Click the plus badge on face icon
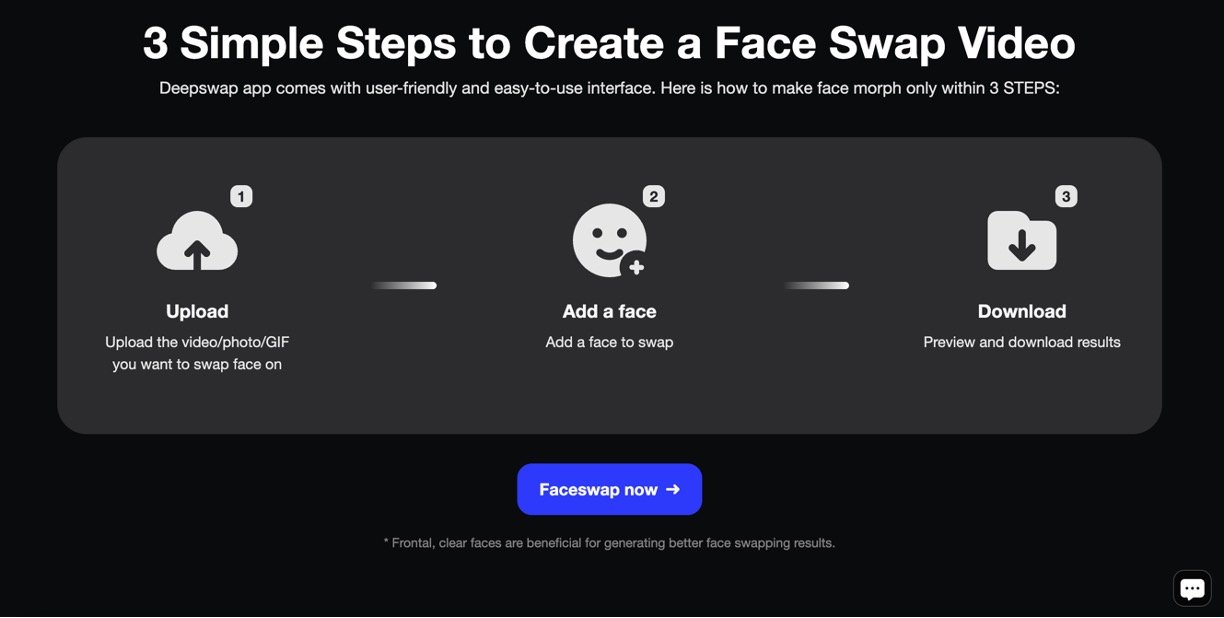The image size is (1224, 618). click(x=636, y=267)
